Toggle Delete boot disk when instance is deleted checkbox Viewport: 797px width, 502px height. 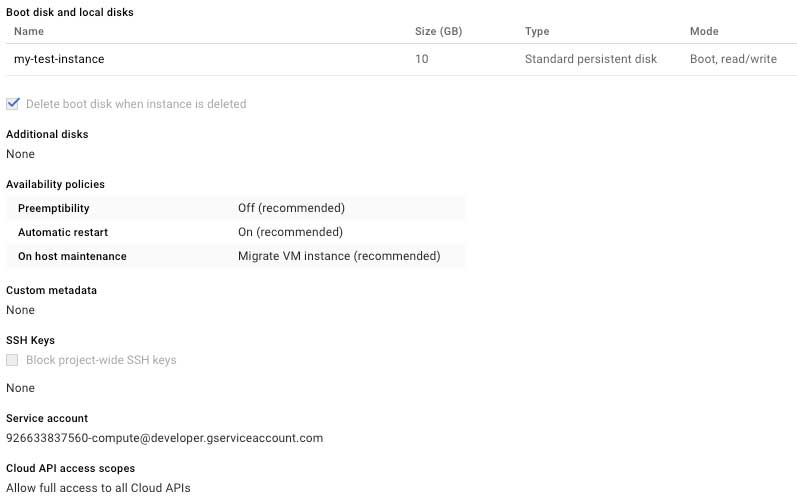[13, 104]
